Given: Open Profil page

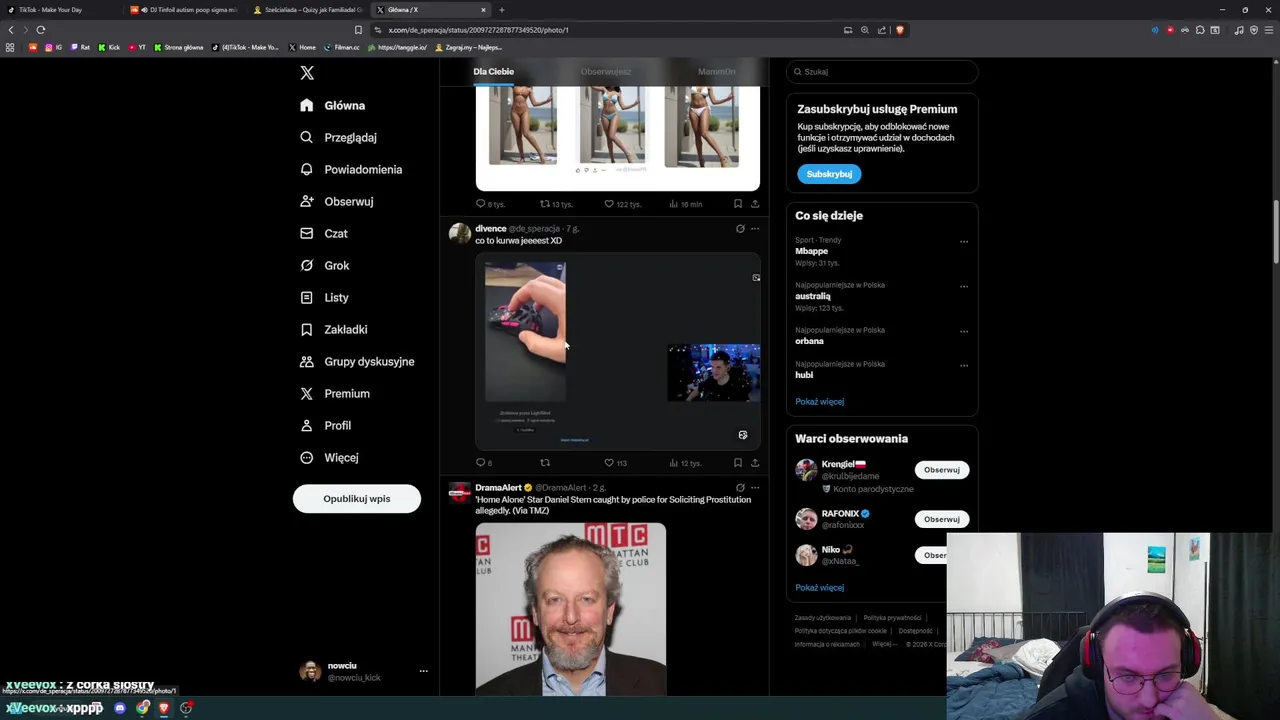Looking at the screenshot, I should (326, 425).
